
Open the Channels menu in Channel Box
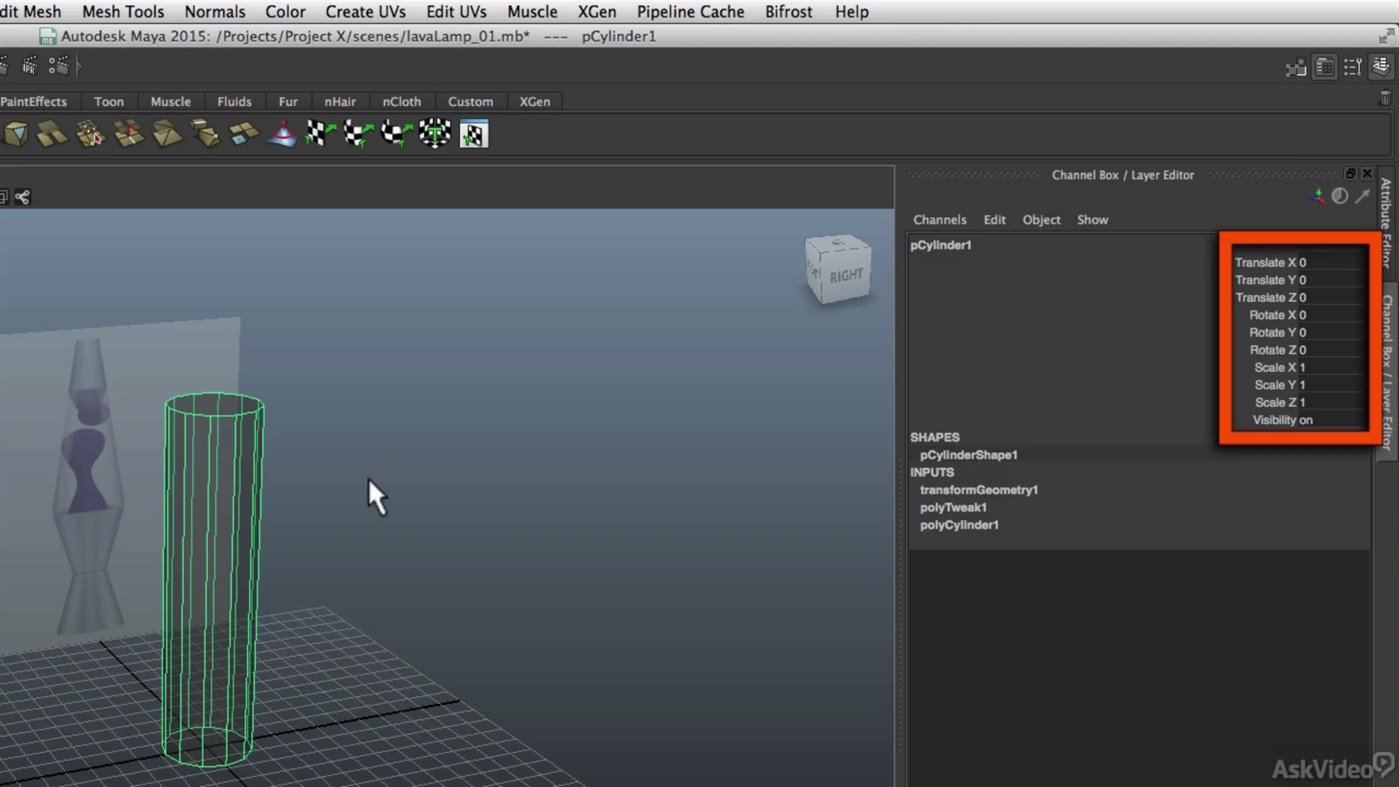pyautogui.click(x=939, y=220)
